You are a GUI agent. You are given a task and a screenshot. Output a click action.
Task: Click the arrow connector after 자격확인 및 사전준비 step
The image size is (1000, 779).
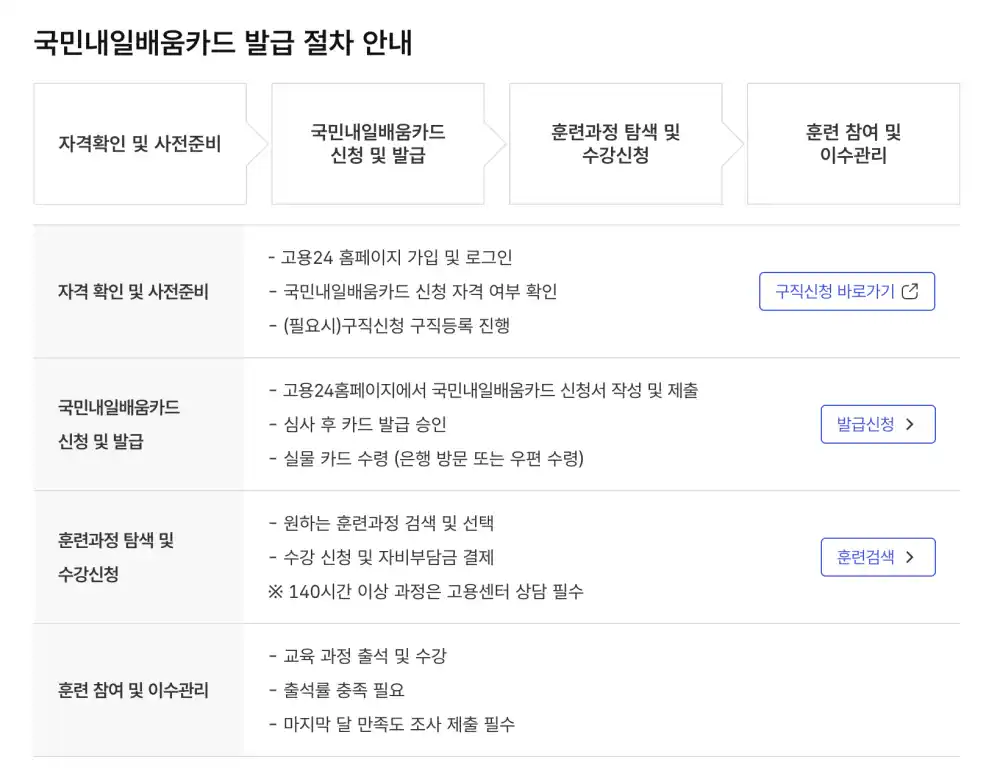[x=259, y=143]
